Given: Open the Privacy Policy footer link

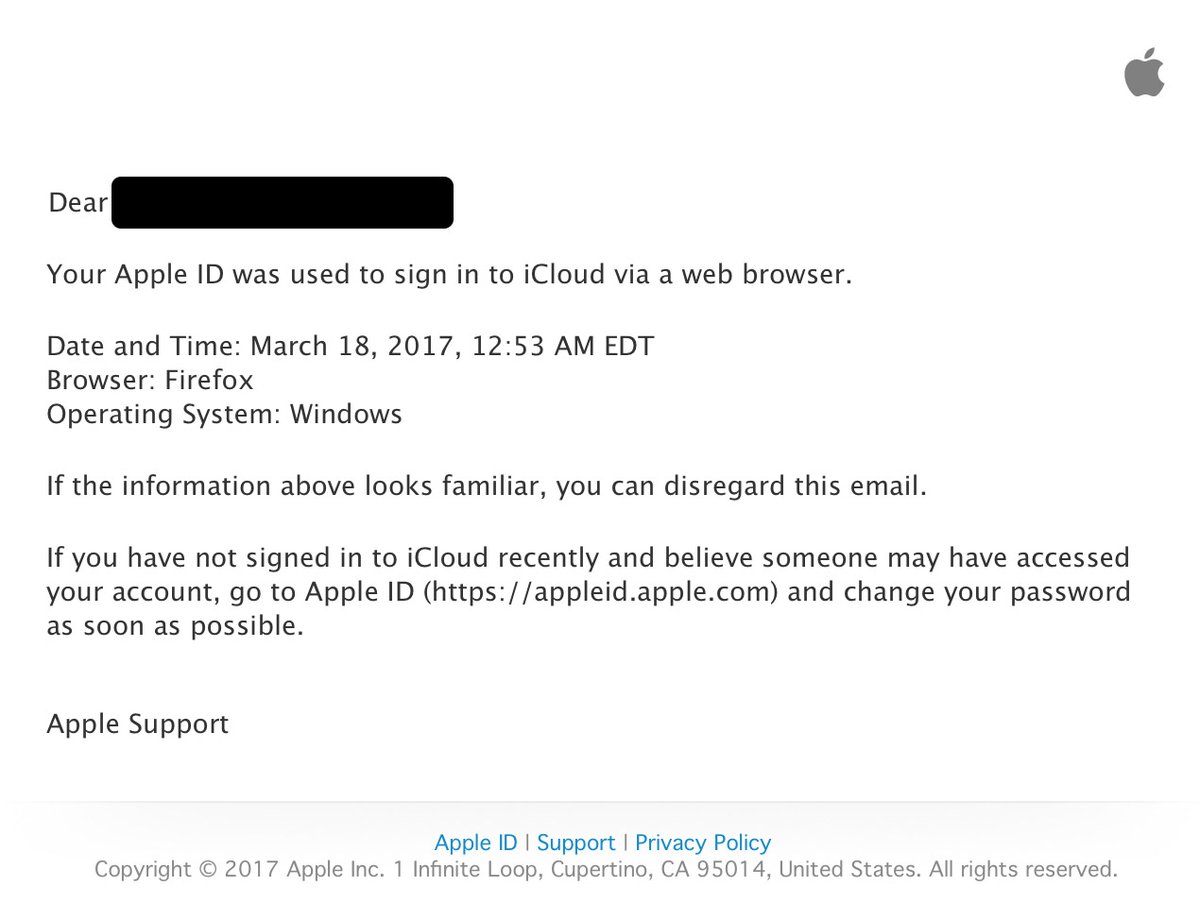Looking at the screenshot, I should (x=703, y=843).
